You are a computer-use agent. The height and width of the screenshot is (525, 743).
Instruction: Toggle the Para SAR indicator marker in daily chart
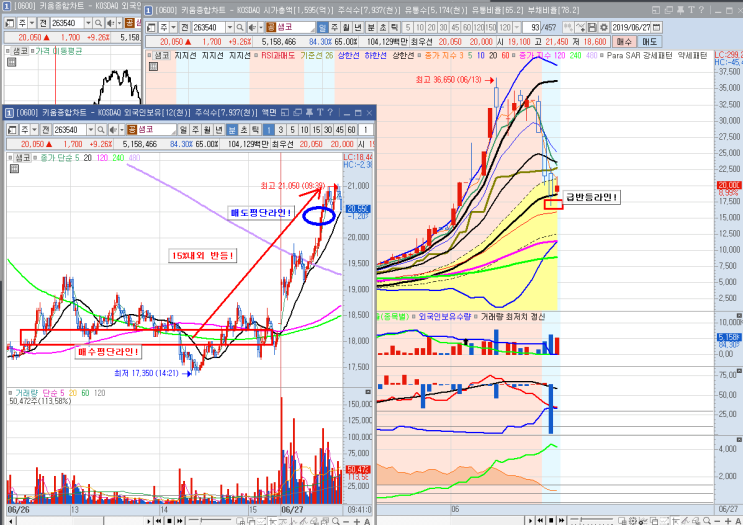602,55
